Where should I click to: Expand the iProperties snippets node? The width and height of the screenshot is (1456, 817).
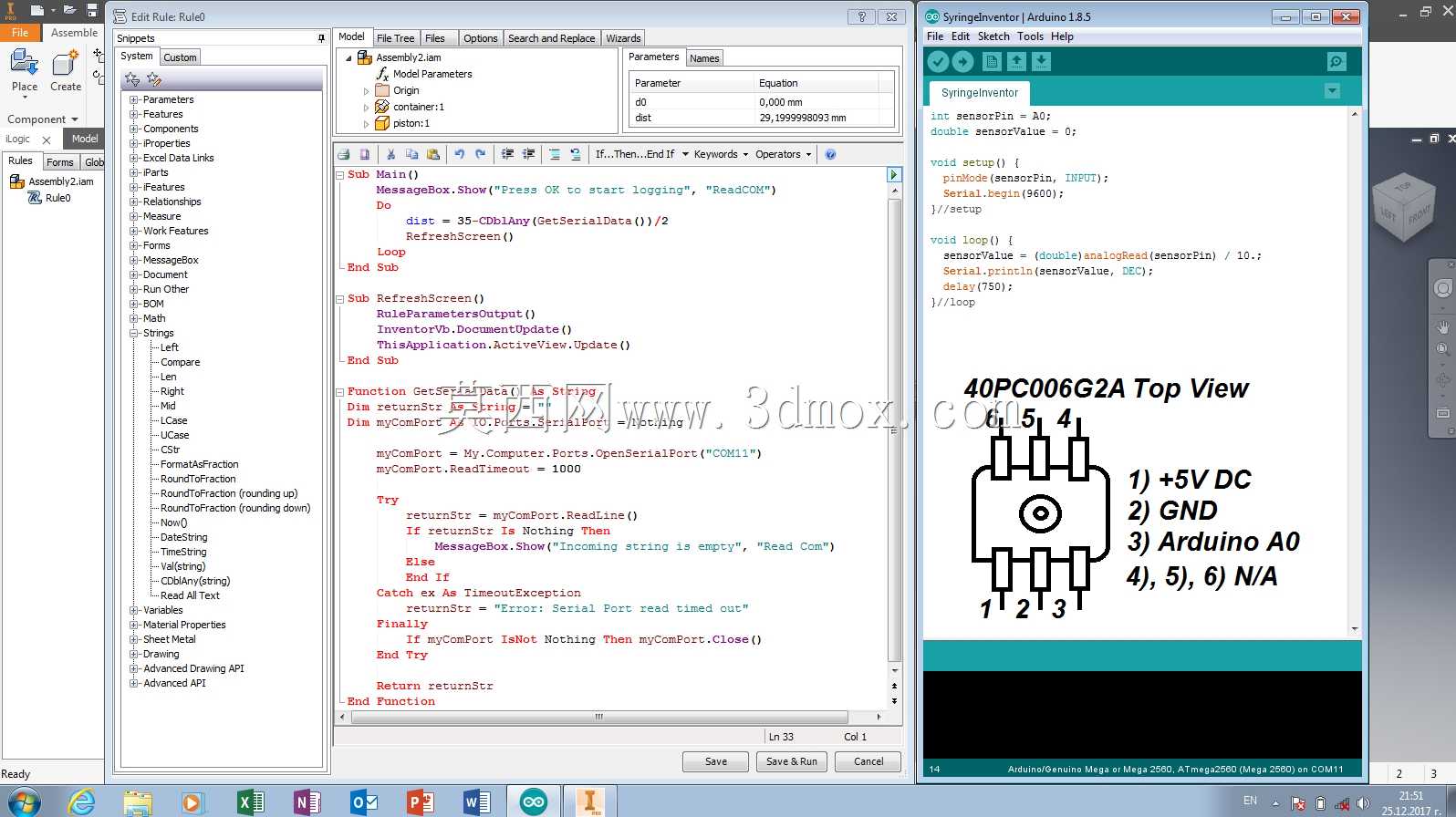[x=134, y=143]
